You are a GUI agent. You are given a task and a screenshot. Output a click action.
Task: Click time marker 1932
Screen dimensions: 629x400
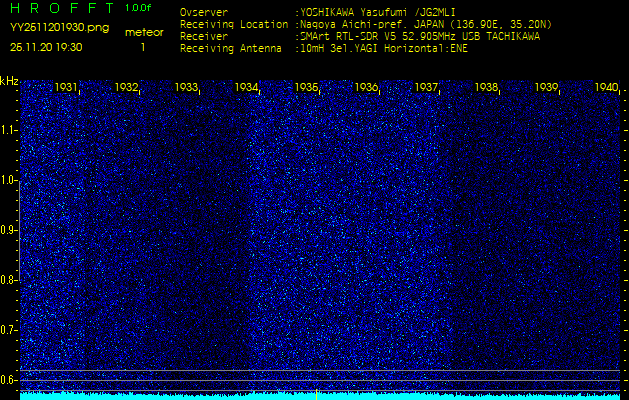126,87
